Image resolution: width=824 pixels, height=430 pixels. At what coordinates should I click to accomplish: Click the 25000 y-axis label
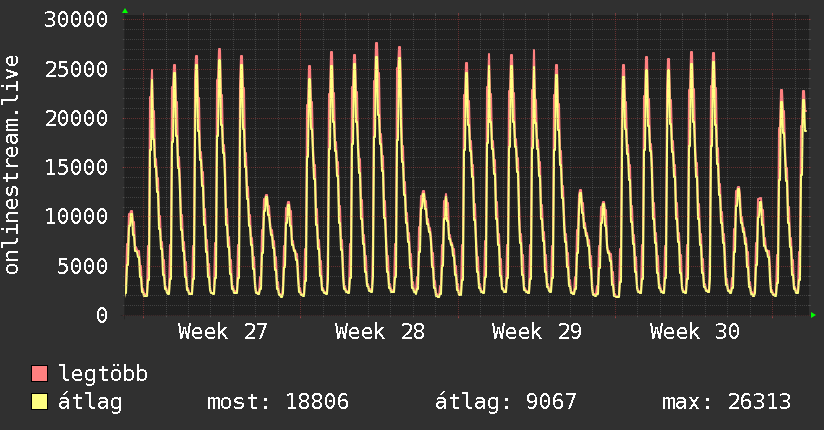(x=76, y=69)
